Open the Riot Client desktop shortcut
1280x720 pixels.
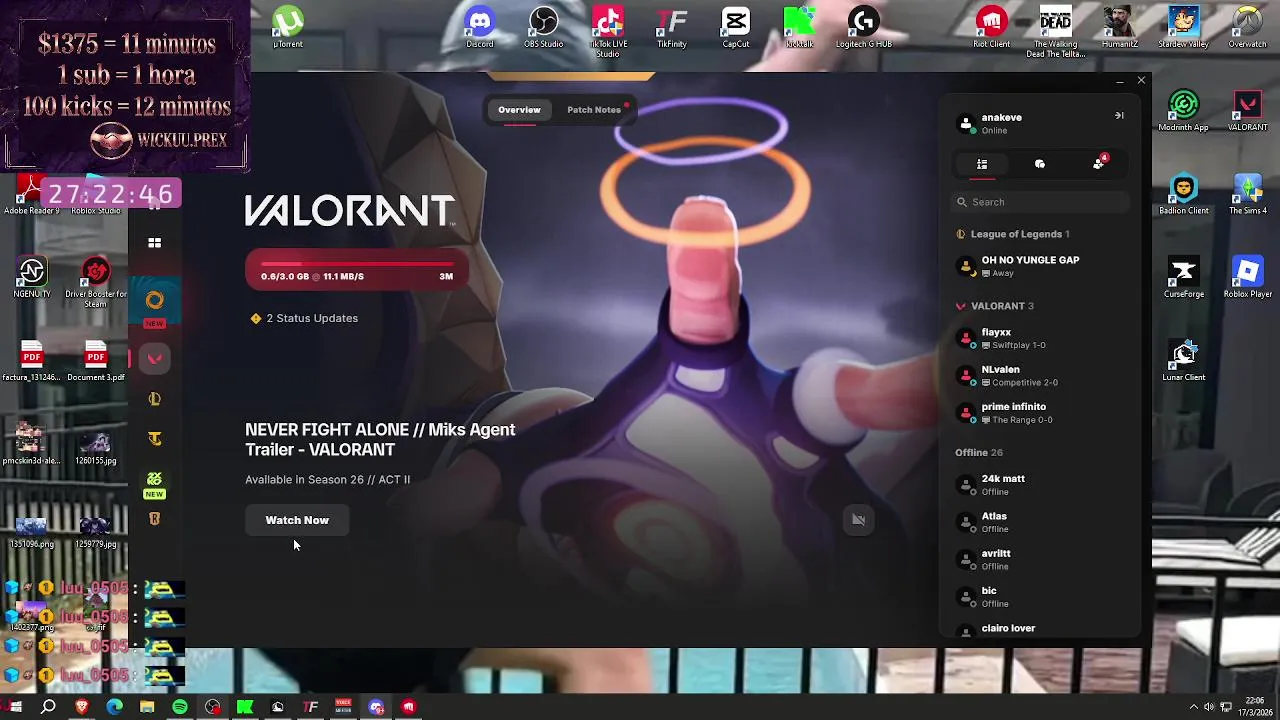tap(992, 27)
